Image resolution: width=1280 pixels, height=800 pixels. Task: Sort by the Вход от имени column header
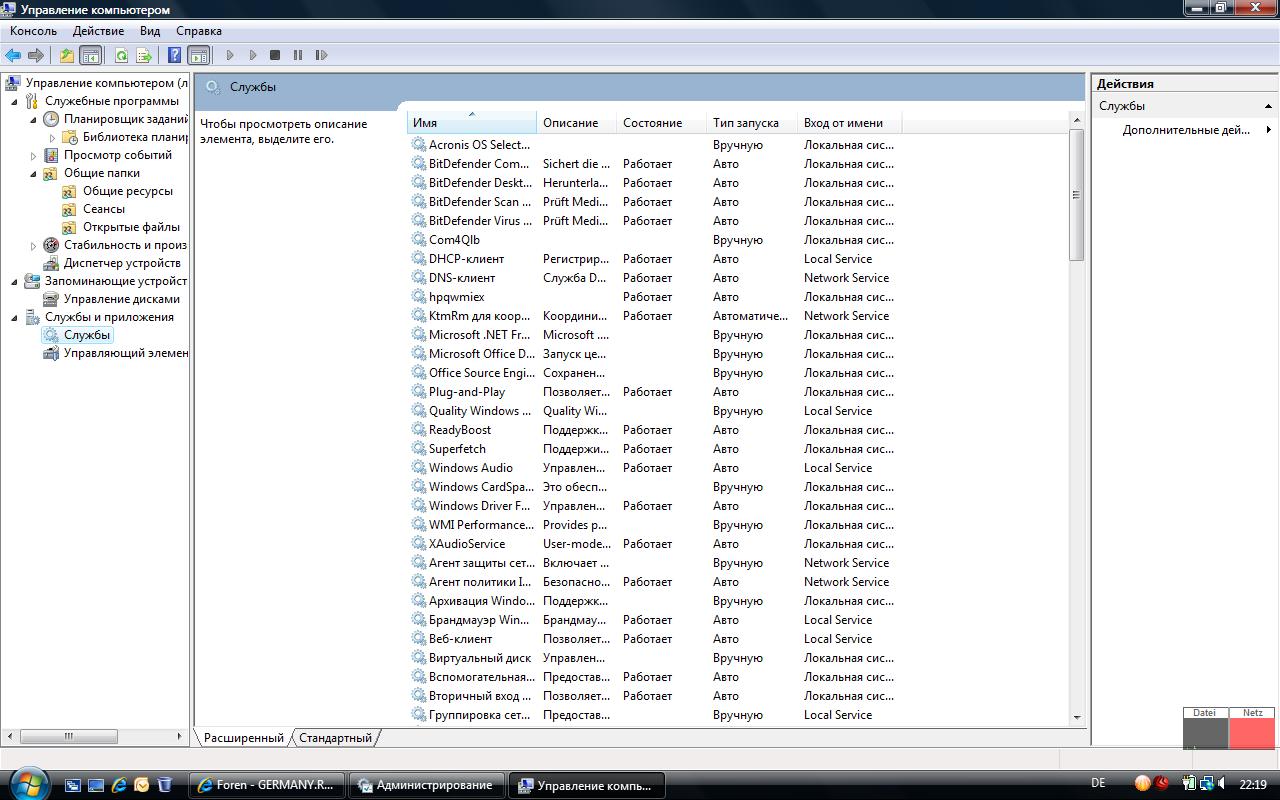pyautogui.click(x=850, y=123)
